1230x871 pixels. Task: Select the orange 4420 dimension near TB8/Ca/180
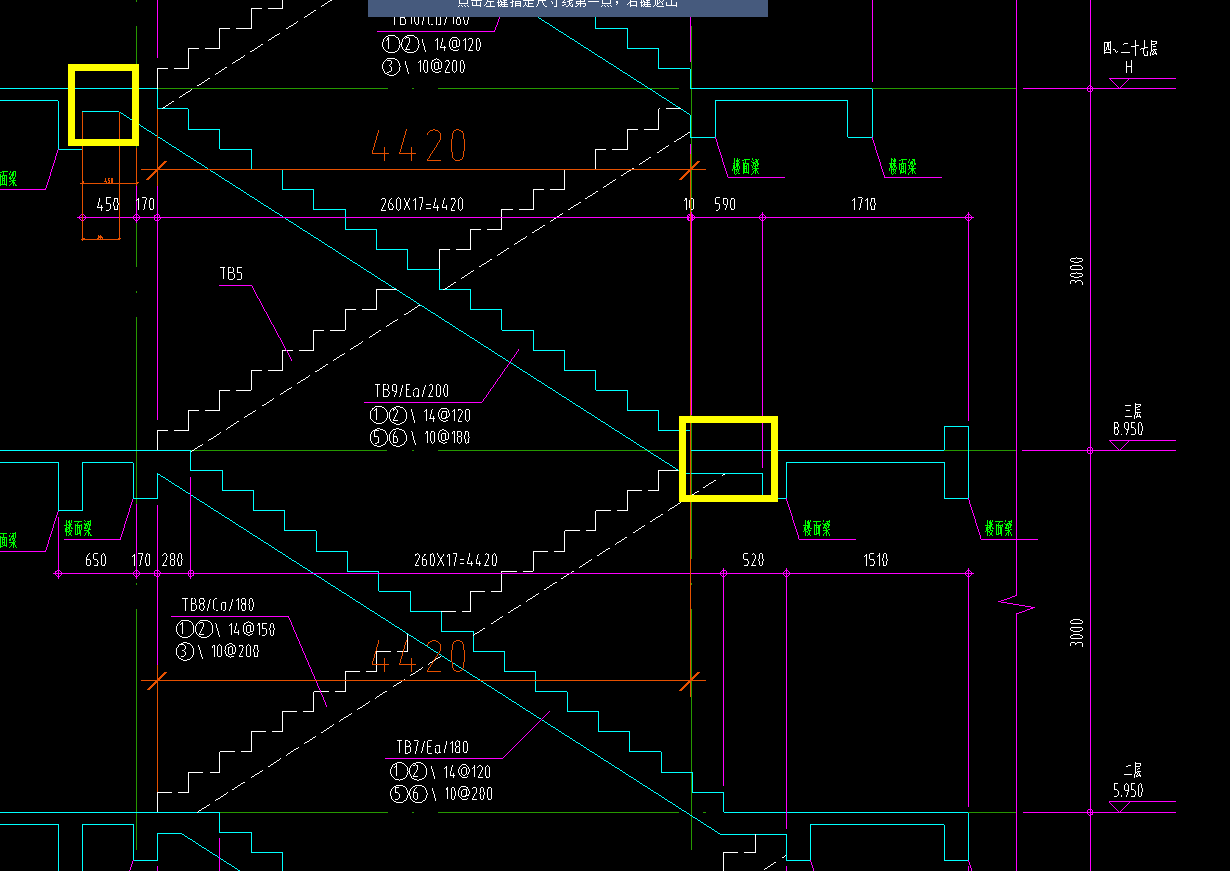coord(418,658)
